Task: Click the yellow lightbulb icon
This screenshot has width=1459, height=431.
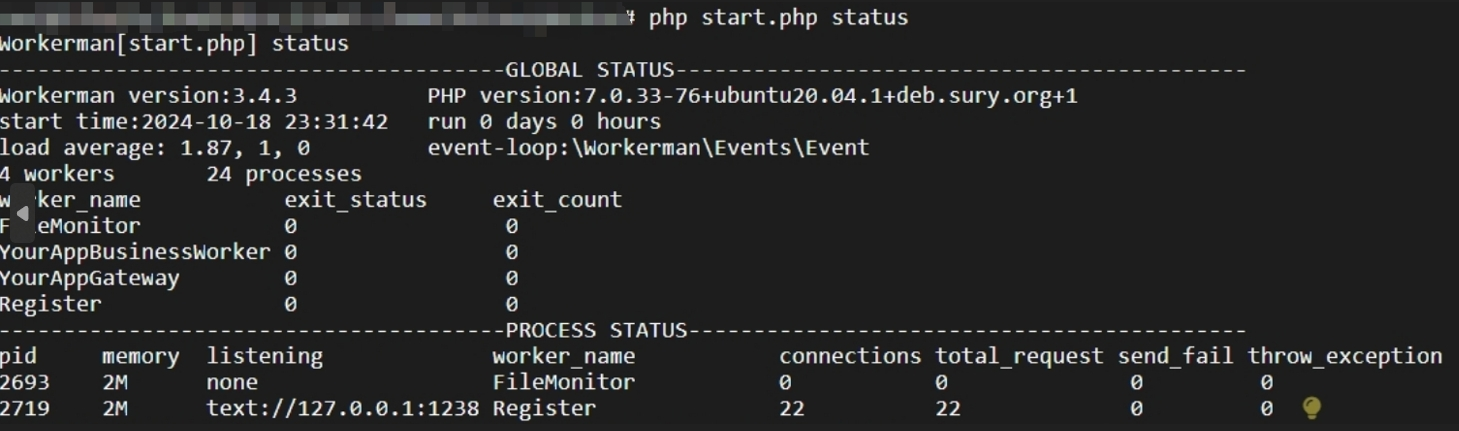Action: tap(1312, 407)
